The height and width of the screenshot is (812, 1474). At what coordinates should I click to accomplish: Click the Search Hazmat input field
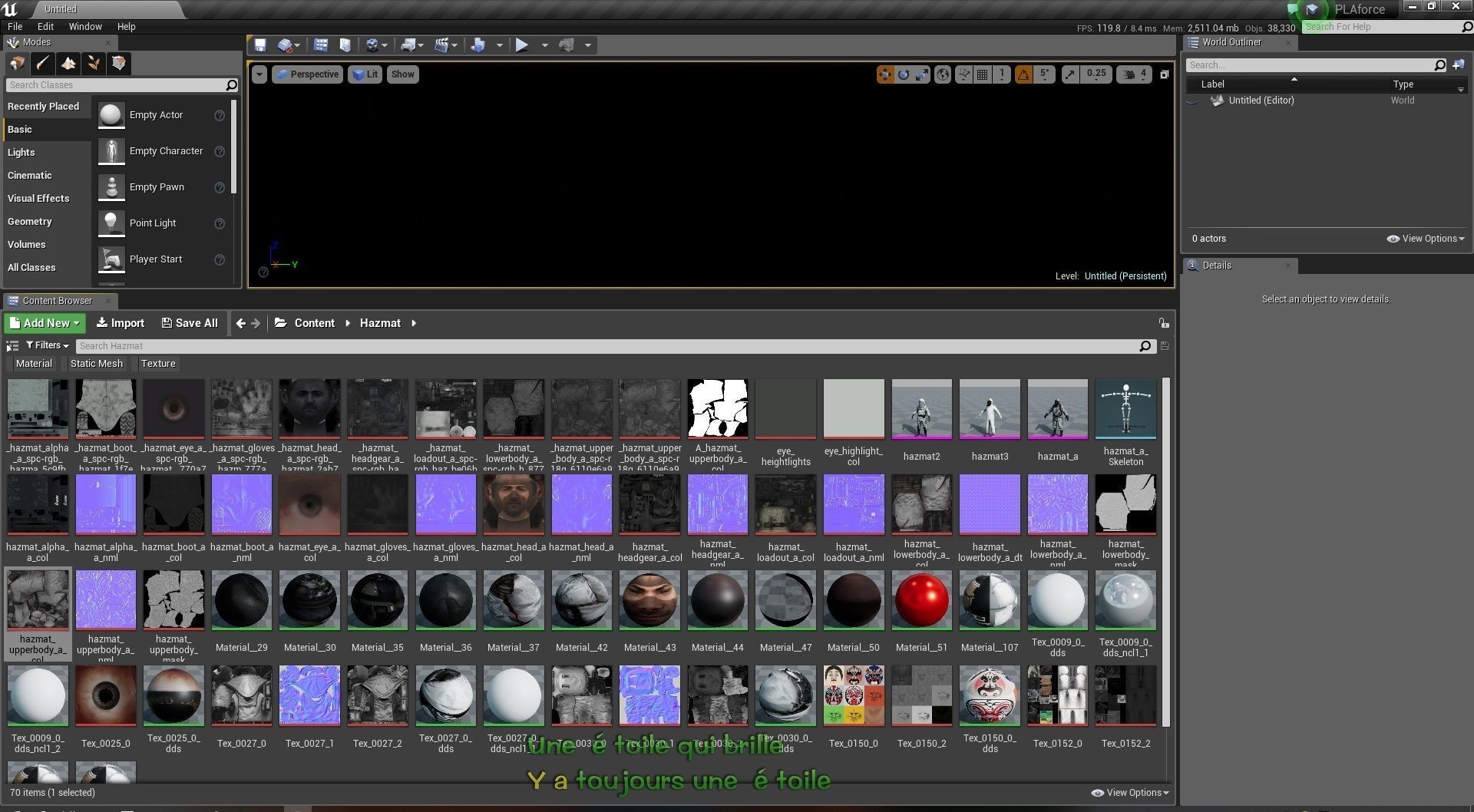[614, 346]
